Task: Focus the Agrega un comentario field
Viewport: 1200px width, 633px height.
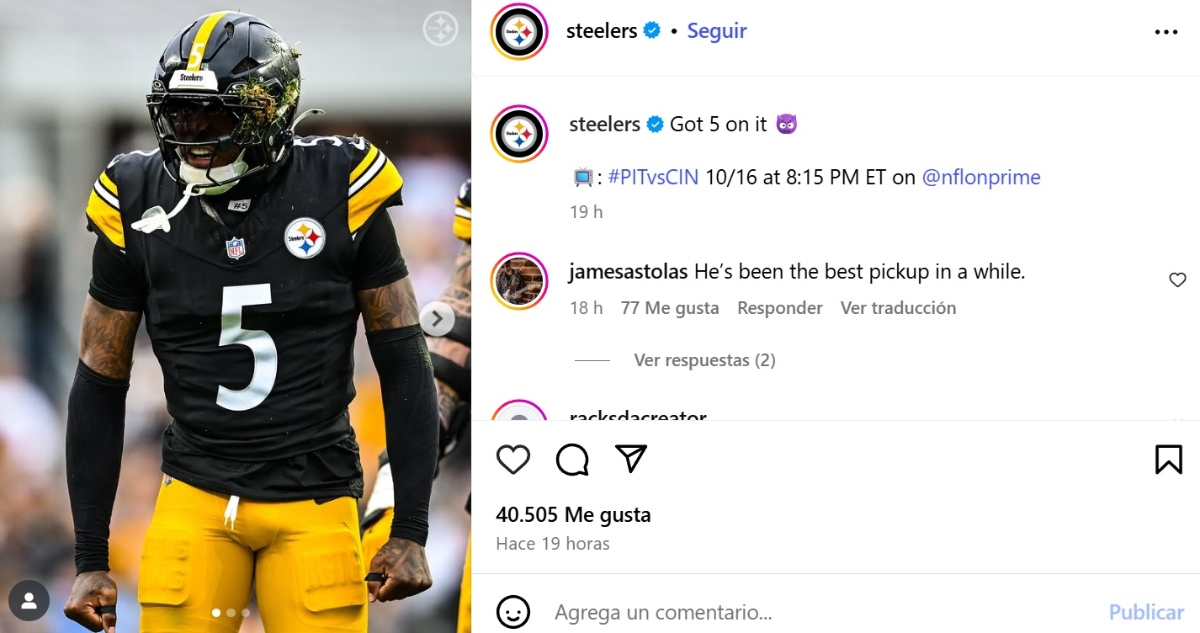Action: pyautogui.click(x=820, y=612)
